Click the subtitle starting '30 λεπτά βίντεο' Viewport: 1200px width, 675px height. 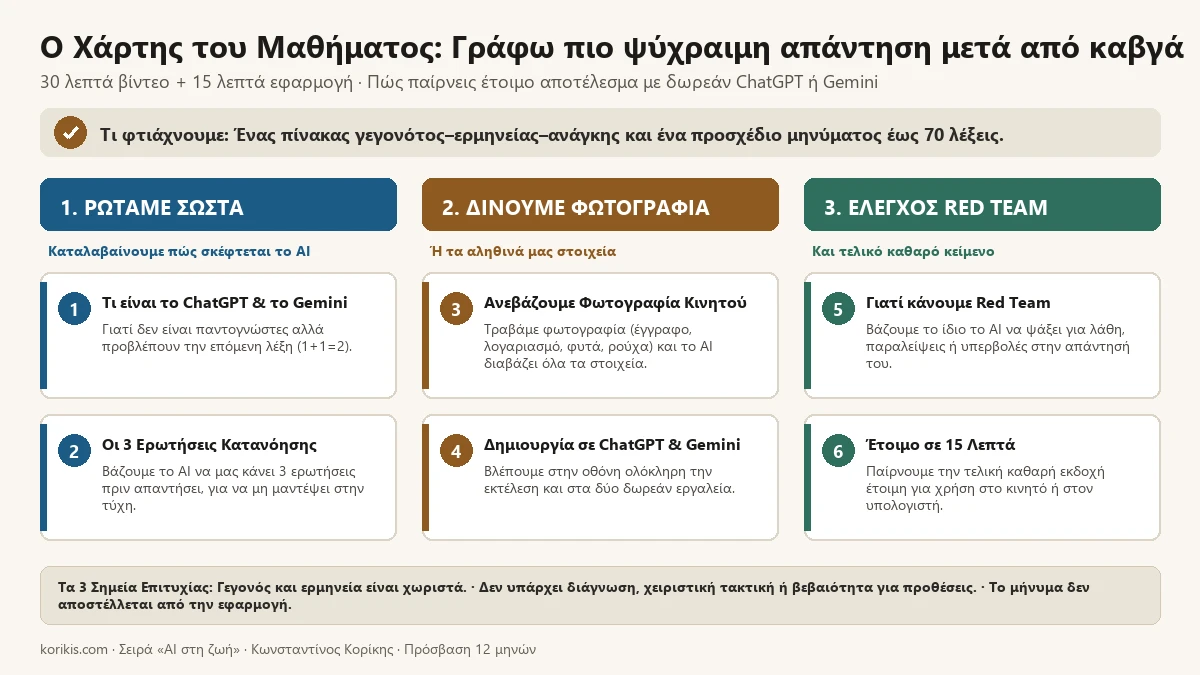pyautogui.click(x=459, y=82)
